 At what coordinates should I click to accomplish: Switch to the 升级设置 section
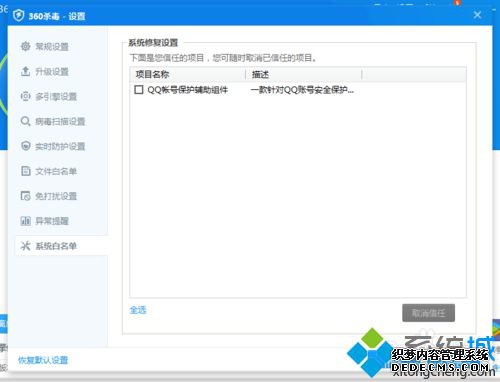(52, 71)
